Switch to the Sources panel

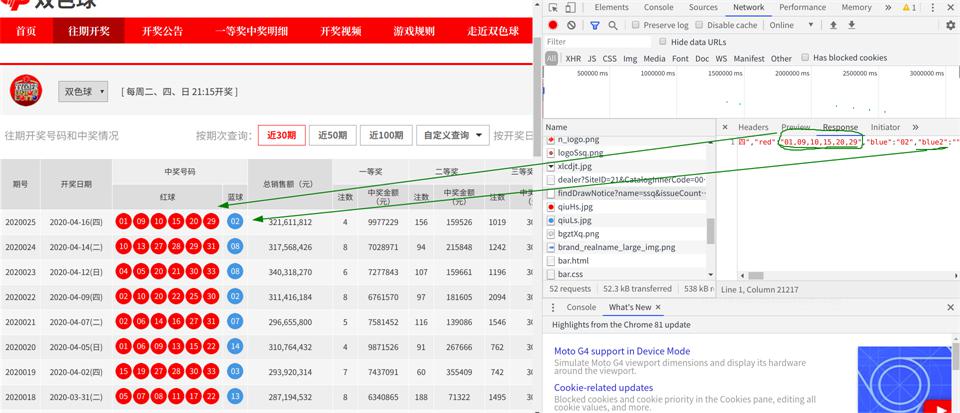click(703, 7)
